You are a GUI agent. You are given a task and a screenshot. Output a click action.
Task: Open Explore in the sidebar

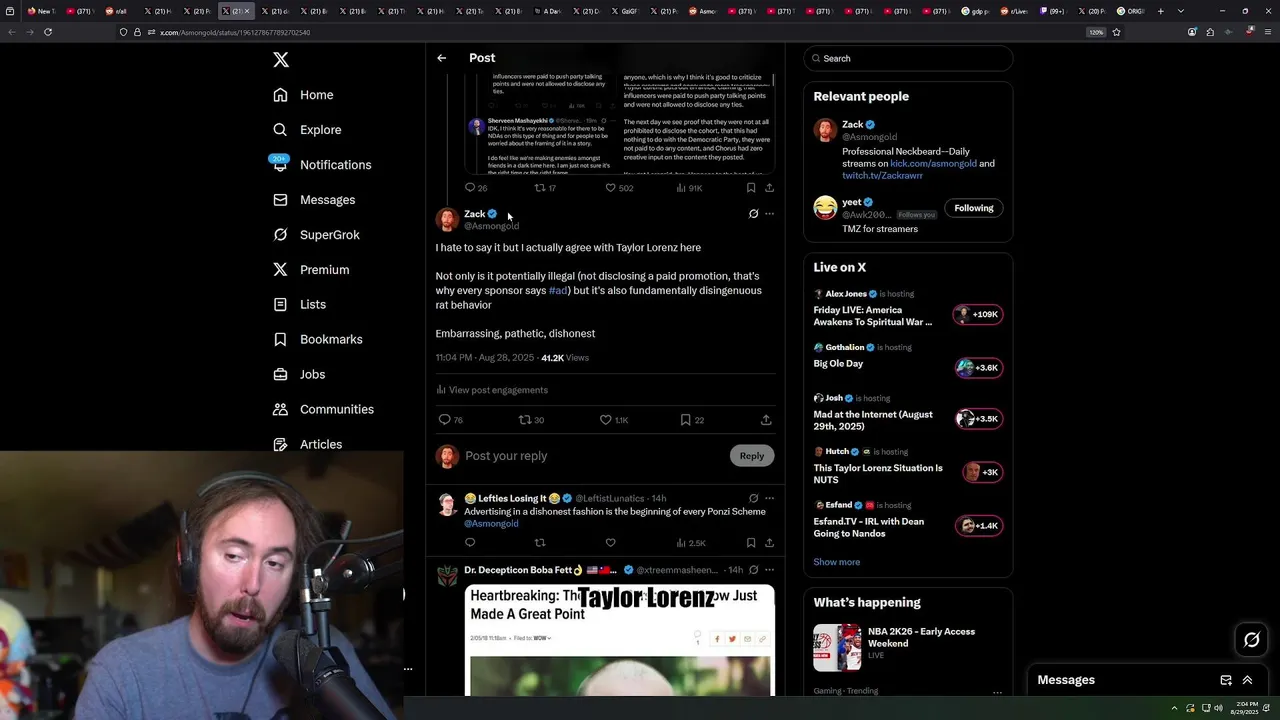coord(308,130)
